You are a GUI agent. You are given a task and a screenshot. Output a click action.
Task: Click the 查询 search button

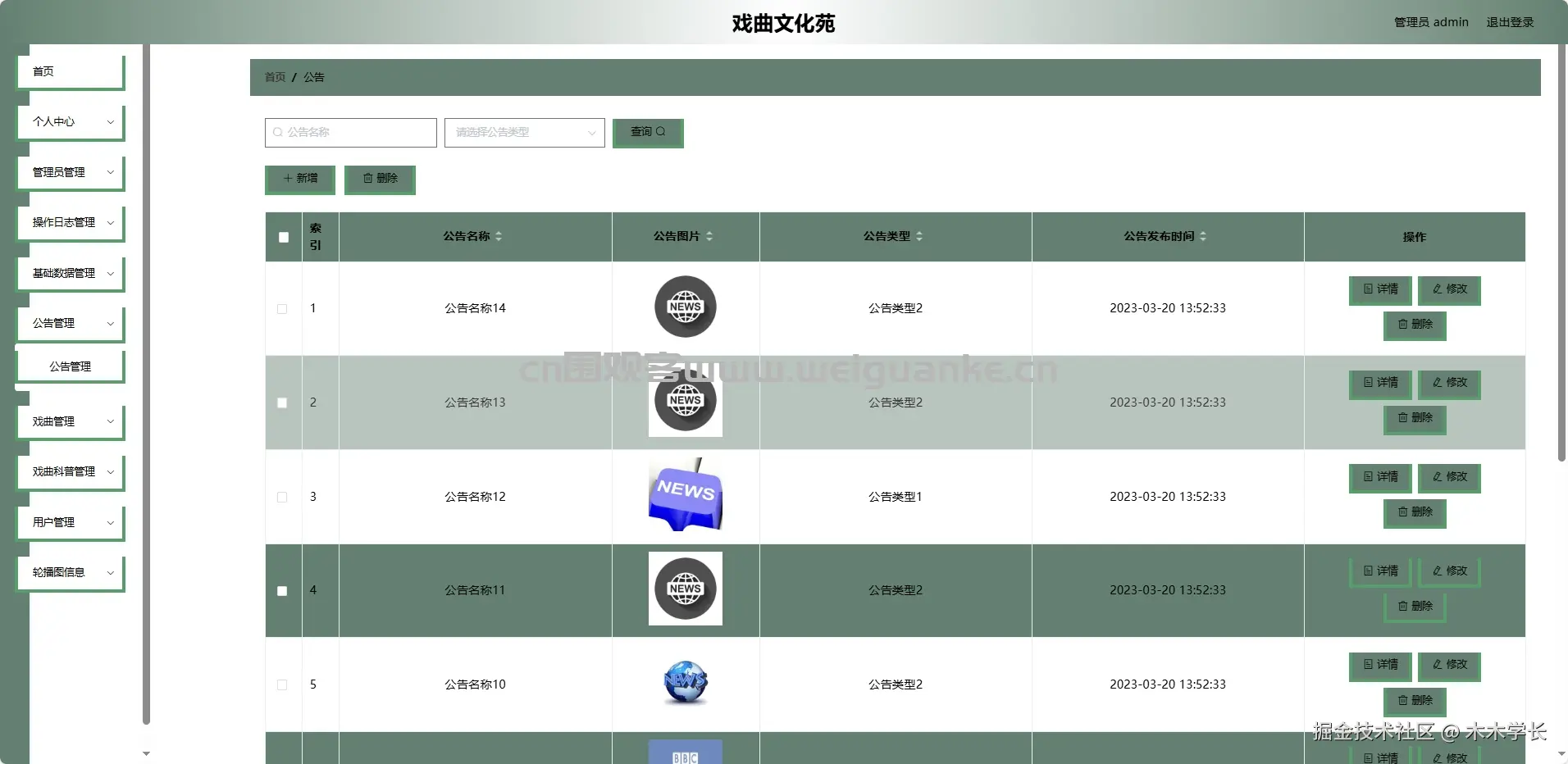pyautogui.click(x=648, y=133)
